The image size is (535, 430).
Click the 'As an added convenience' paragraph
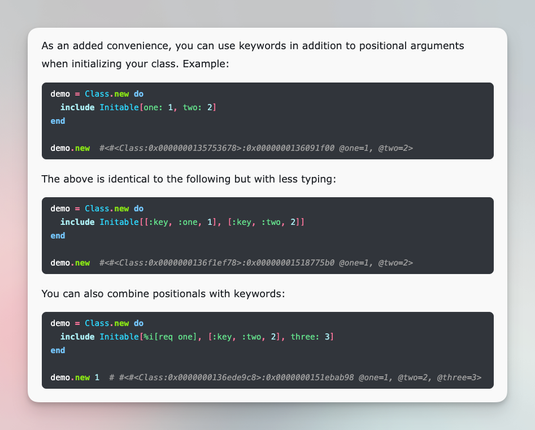coord(252,55)
